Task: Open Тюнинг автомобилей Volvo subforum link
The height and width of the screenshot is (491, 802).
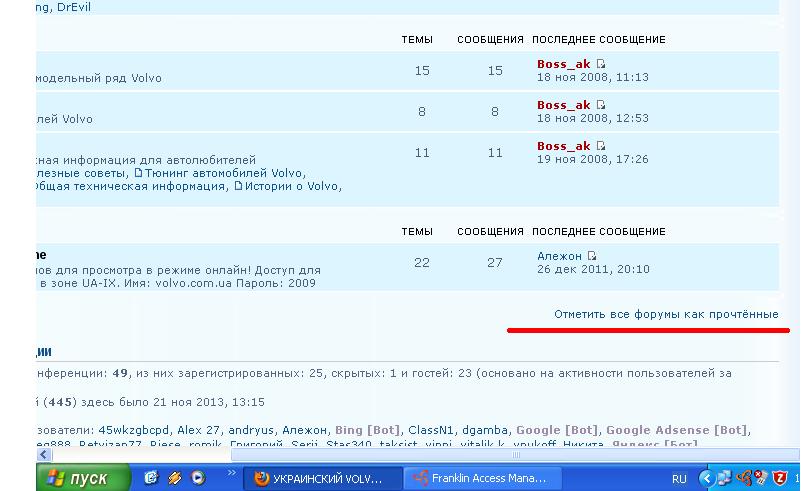Action: pyautogui.click(x=209, y=172)
